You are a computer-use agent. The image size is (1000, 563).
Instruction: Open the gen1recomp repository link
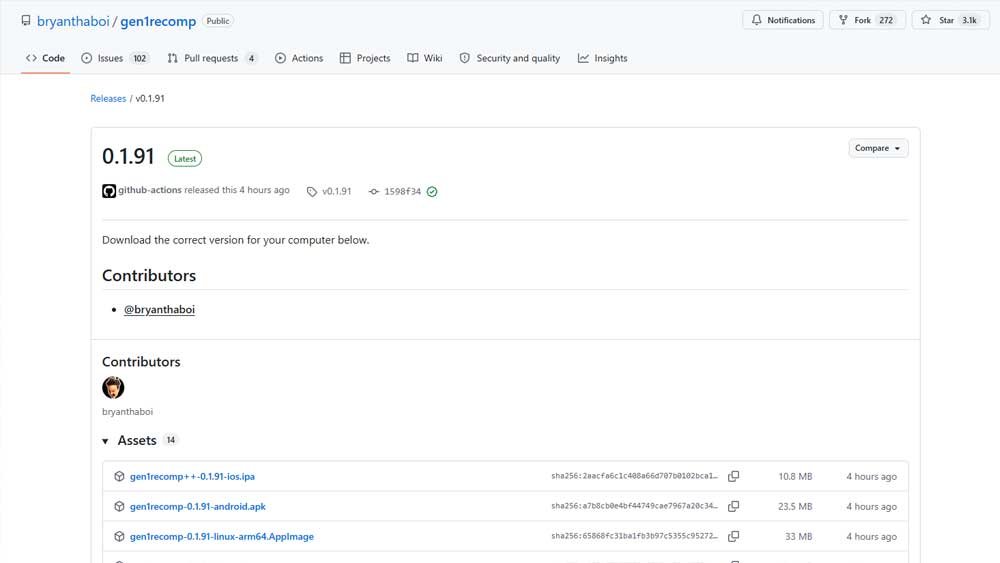158,21
